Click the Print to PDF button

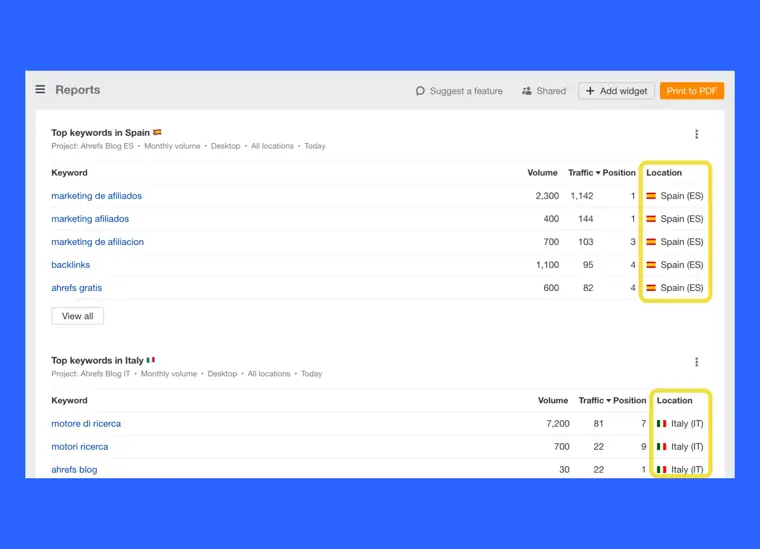coord(692,91)
